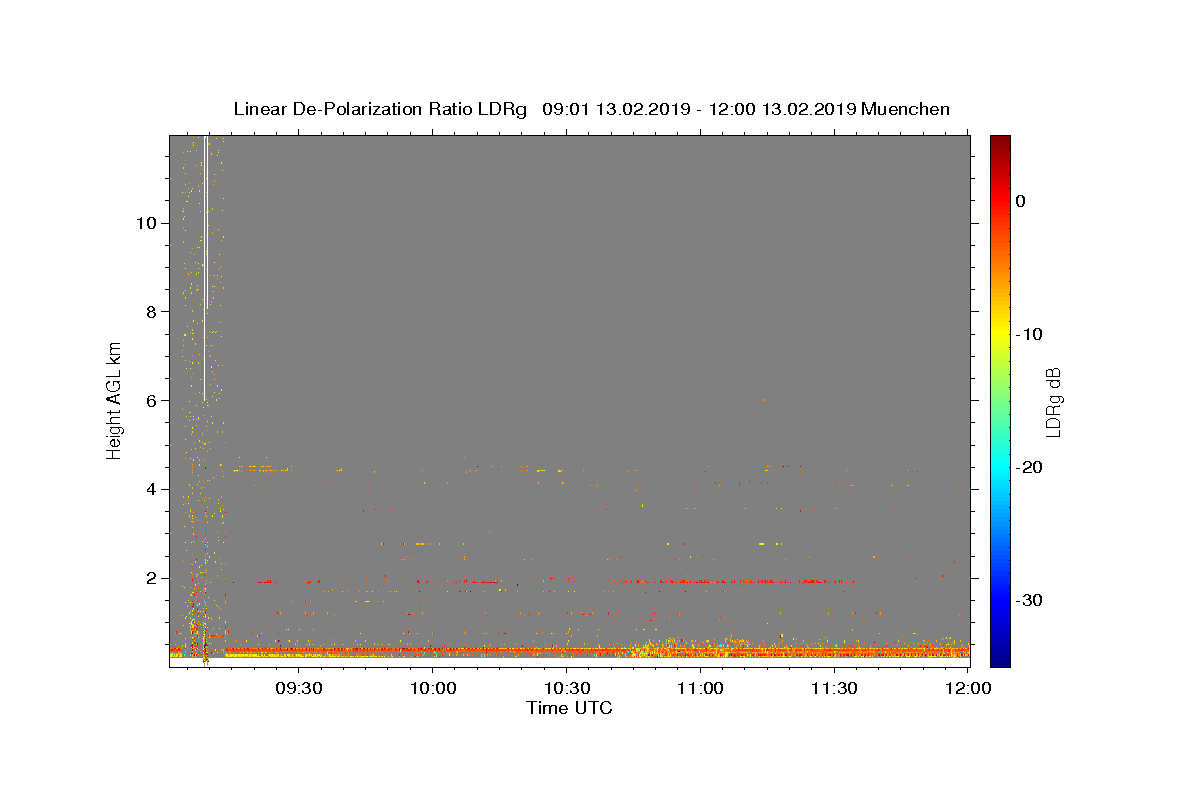Image resolution: width=1200 pixels, height=800 pixels.
Task: Click the height tick label 8
Action: 150,311
